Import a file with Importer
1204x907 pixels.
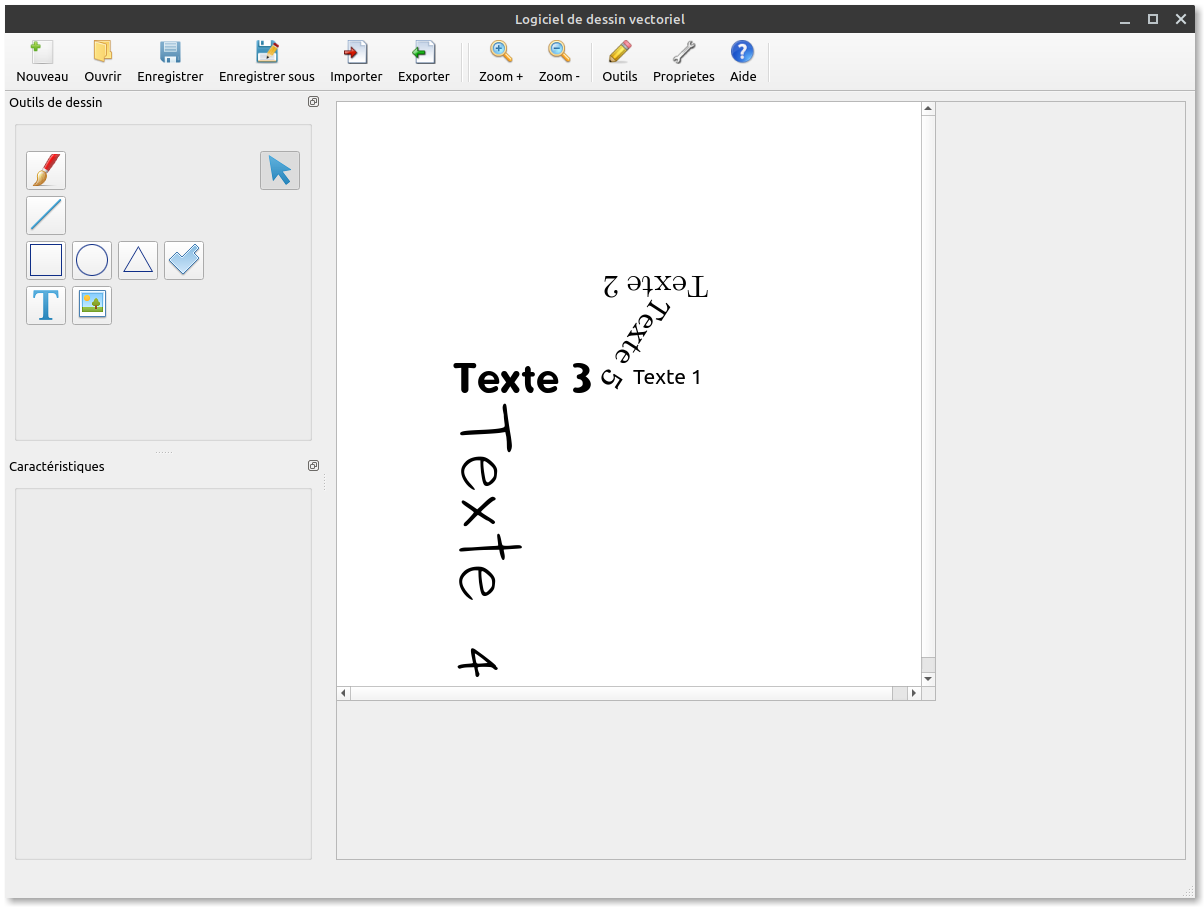(356, 60)
